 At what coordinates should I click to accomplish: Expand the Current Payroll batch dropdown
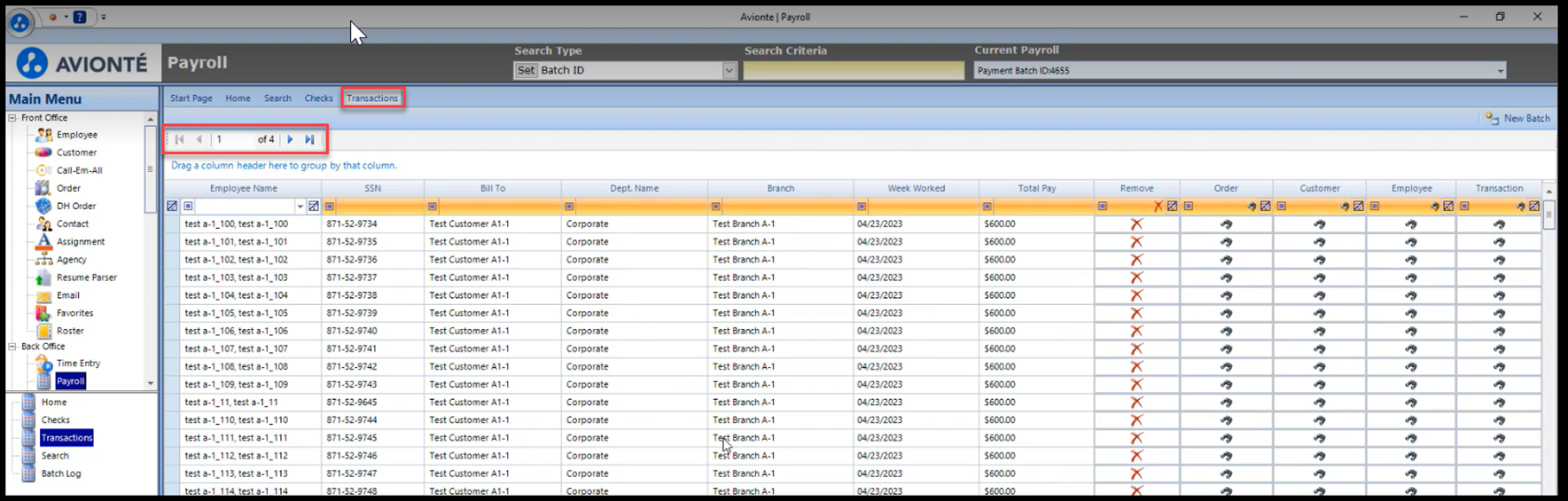tap(1500, 71)
